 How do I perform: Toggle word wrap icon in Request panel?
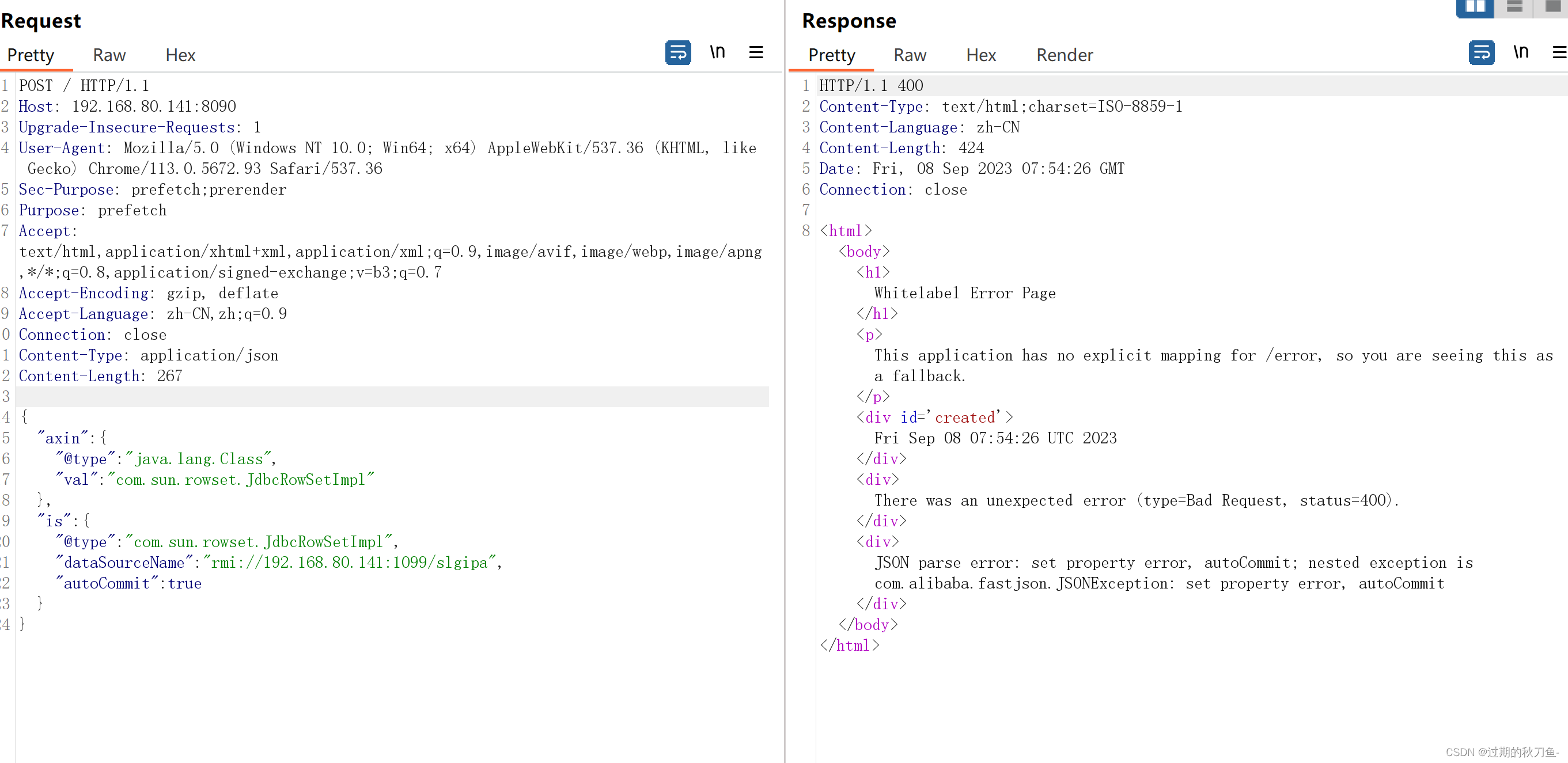pyautogui.click(x=677, y=53)
